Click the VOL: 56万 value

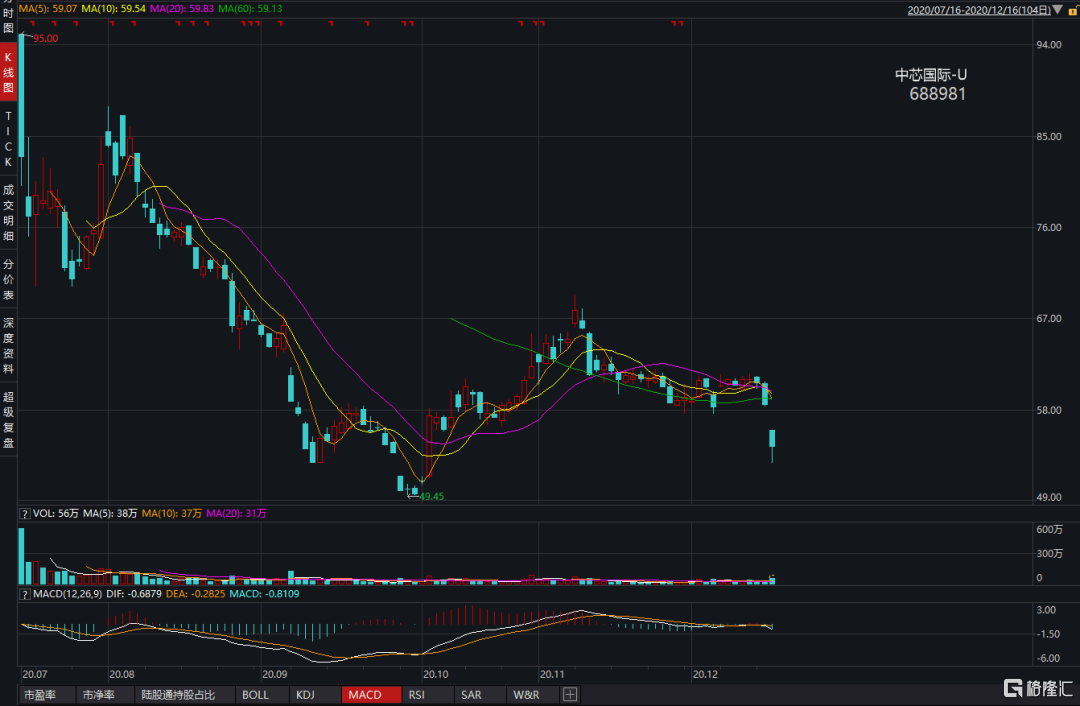click(56, 514)
